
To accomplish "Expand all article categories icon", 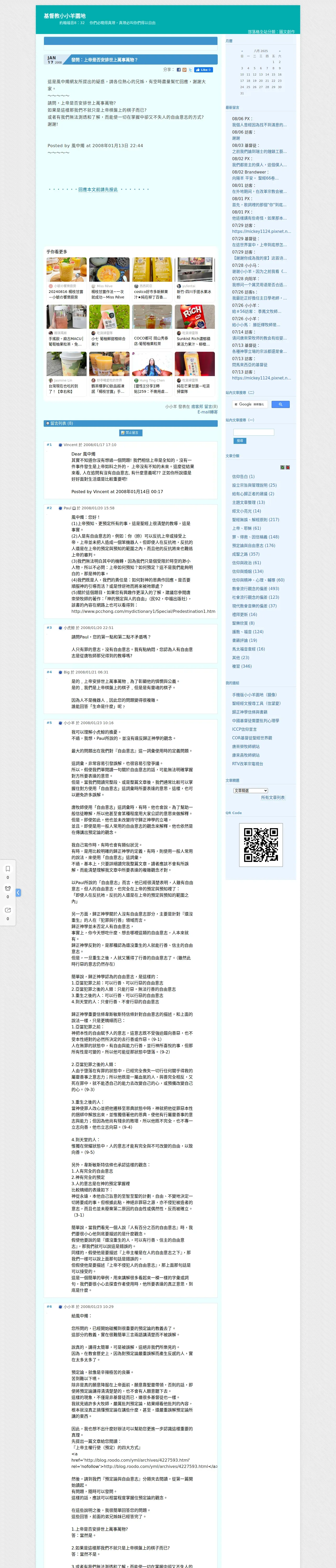I will [282, 468].
